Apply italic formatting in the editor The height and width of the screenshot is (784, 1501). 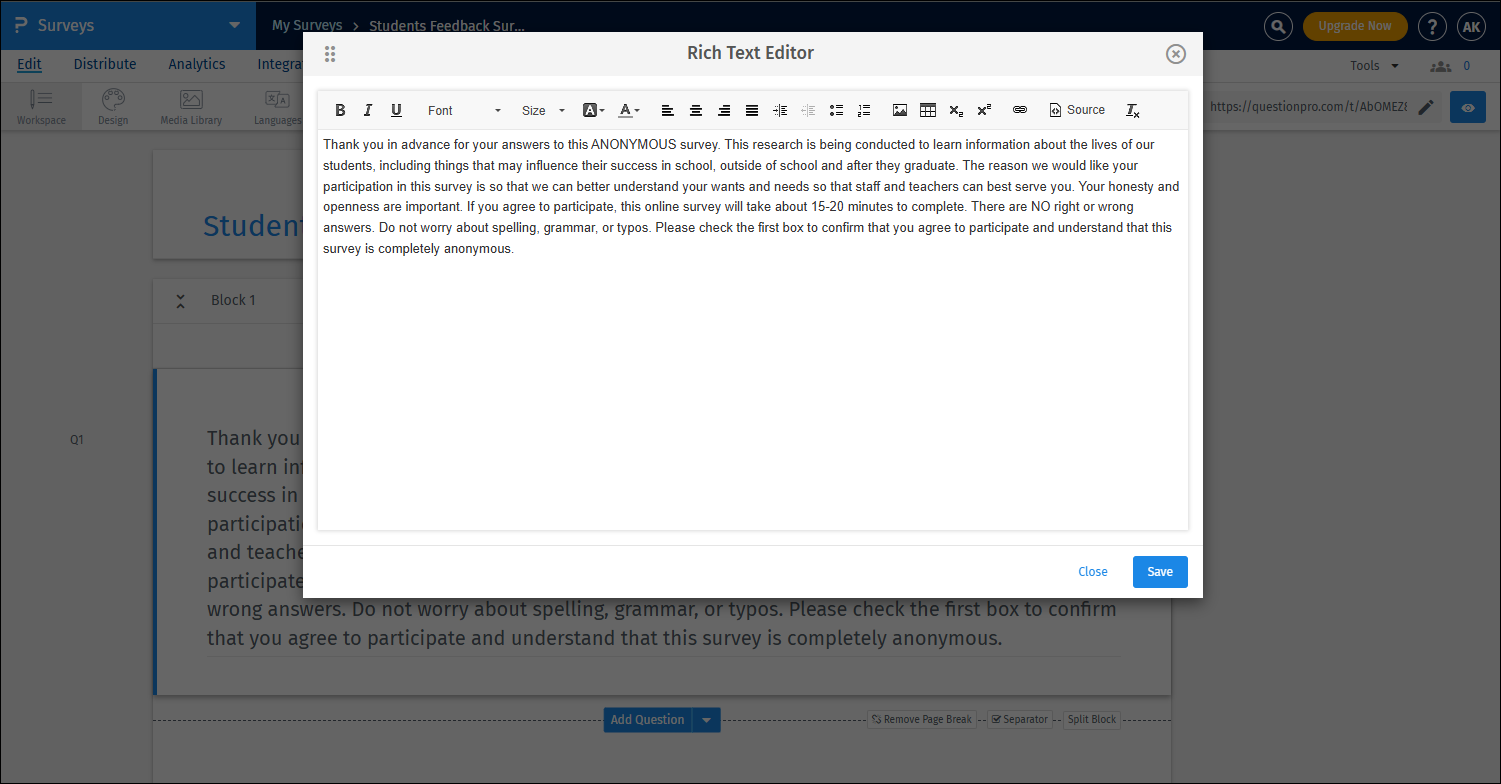point(368,110)
